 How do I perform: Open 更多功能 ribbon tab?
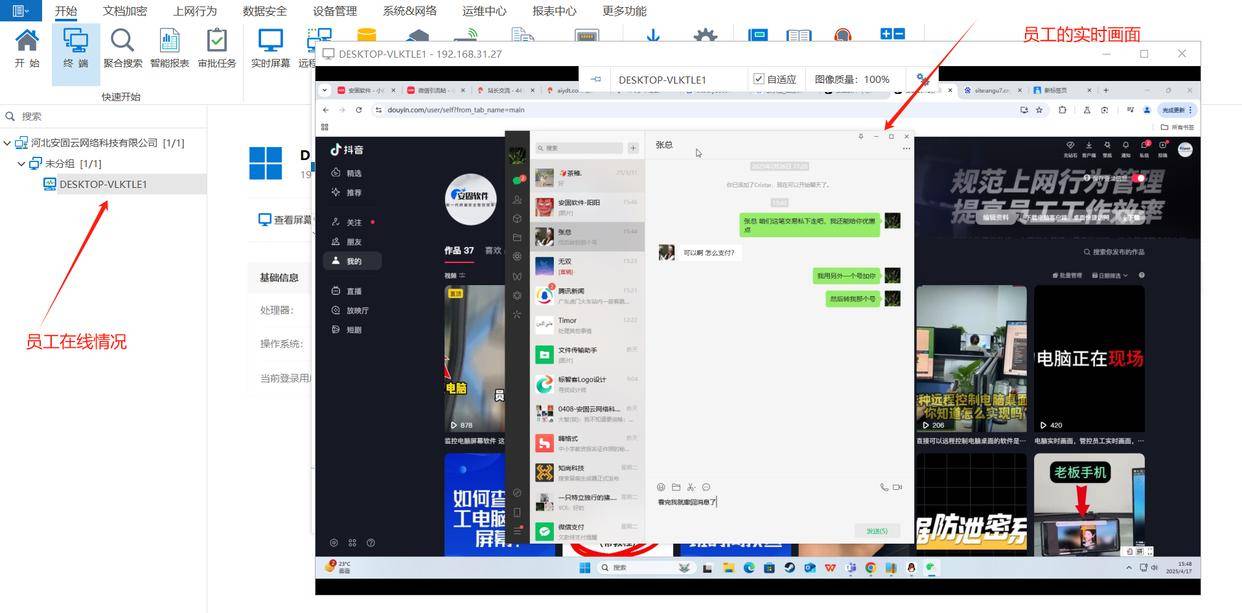(625, 11)
